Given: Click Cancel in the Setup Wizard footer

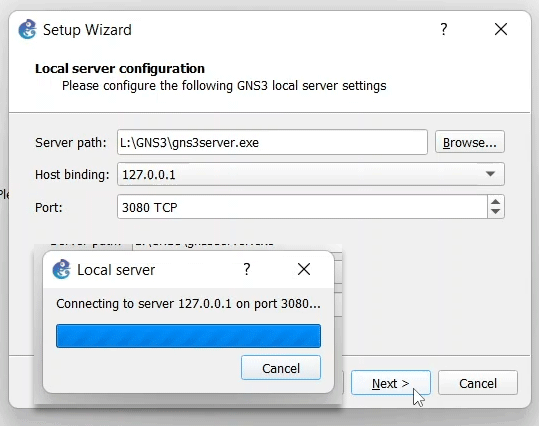Looking at the screenshot, I should tap(478, 383).
